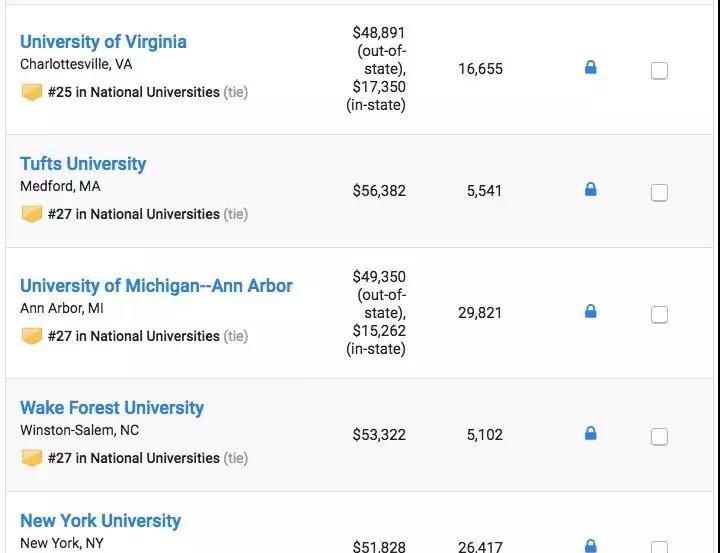Screen dimensions: 720x553
Task: Click lock icon for University of Michigan--Ann Arbor
Action: coord(590,312)
